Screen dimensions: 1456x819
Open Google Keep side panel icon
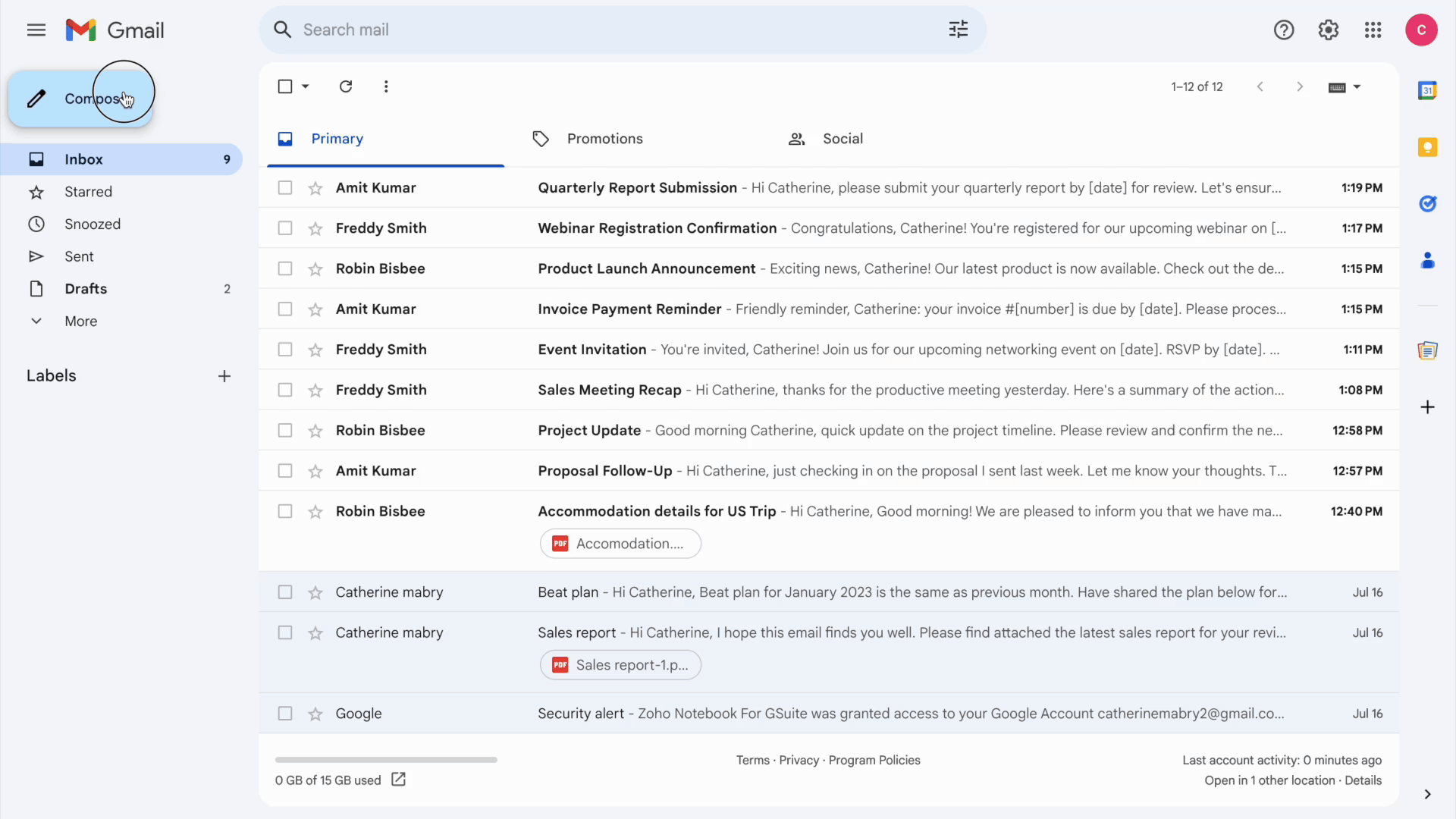click(1427, 147)
